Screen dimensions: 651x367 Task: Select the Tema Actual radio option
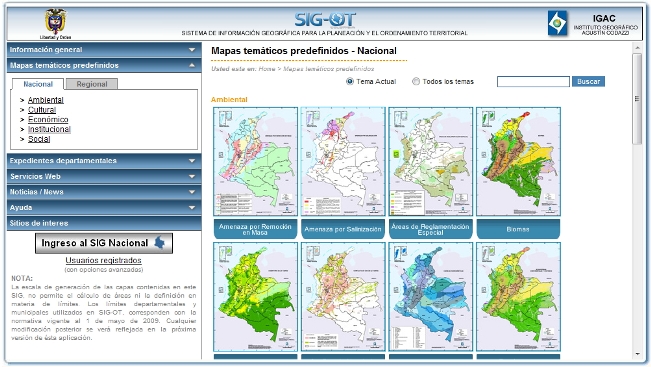click(350, 81)
